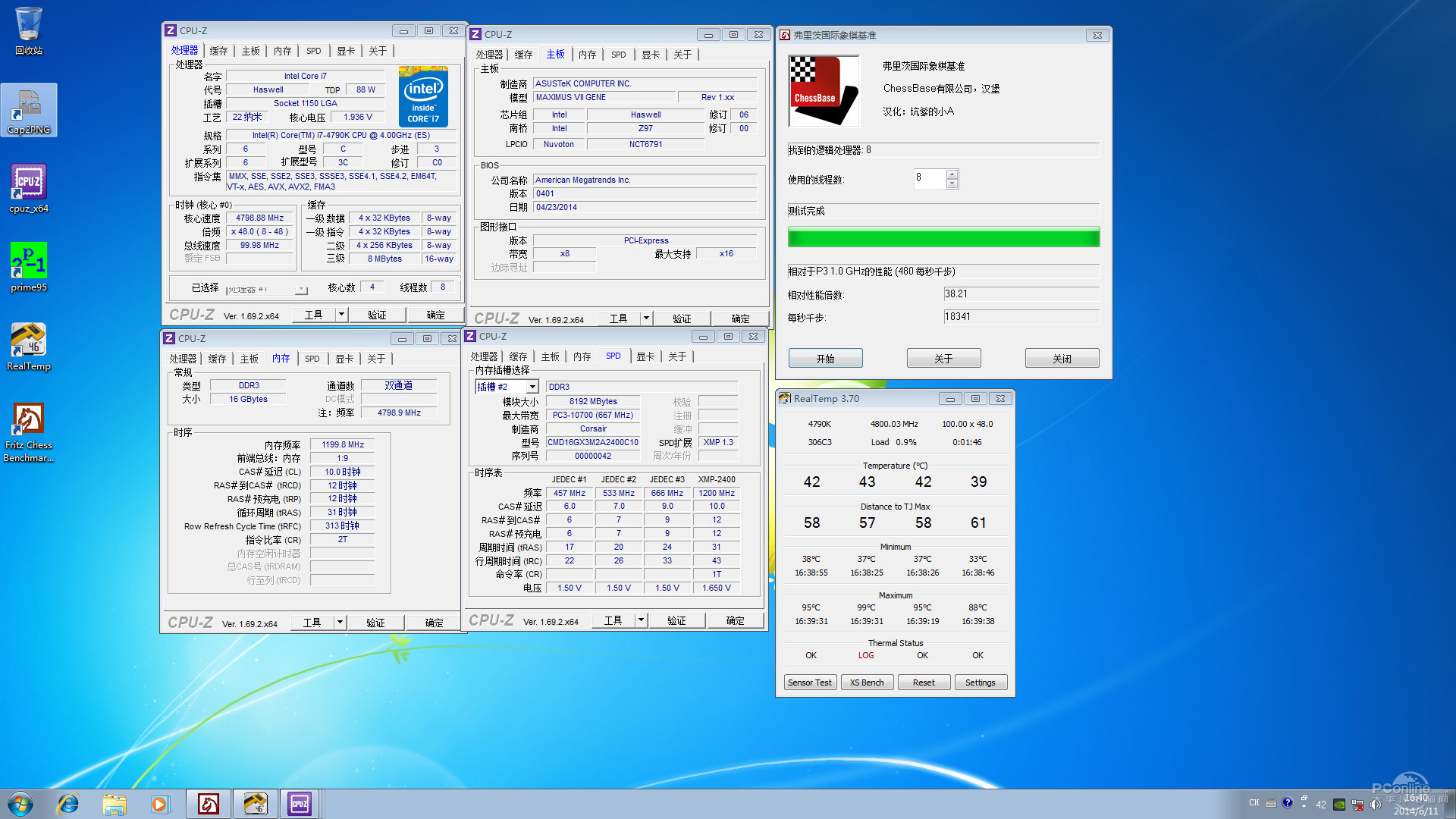Switch to CPU-Z taskbar button
This screenshot has width=1456, height=819.
[300, 804]
